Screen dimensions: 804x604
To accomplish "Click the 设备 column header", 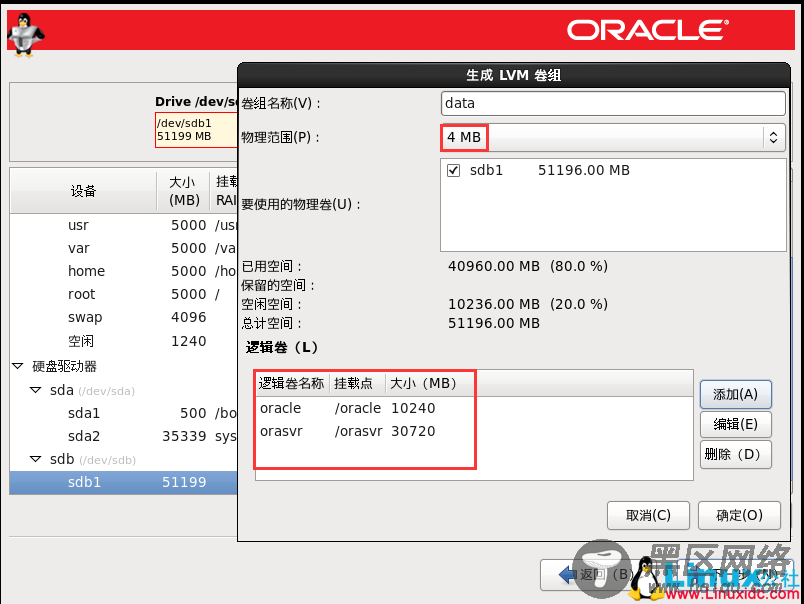I will (x=84, y=191).
